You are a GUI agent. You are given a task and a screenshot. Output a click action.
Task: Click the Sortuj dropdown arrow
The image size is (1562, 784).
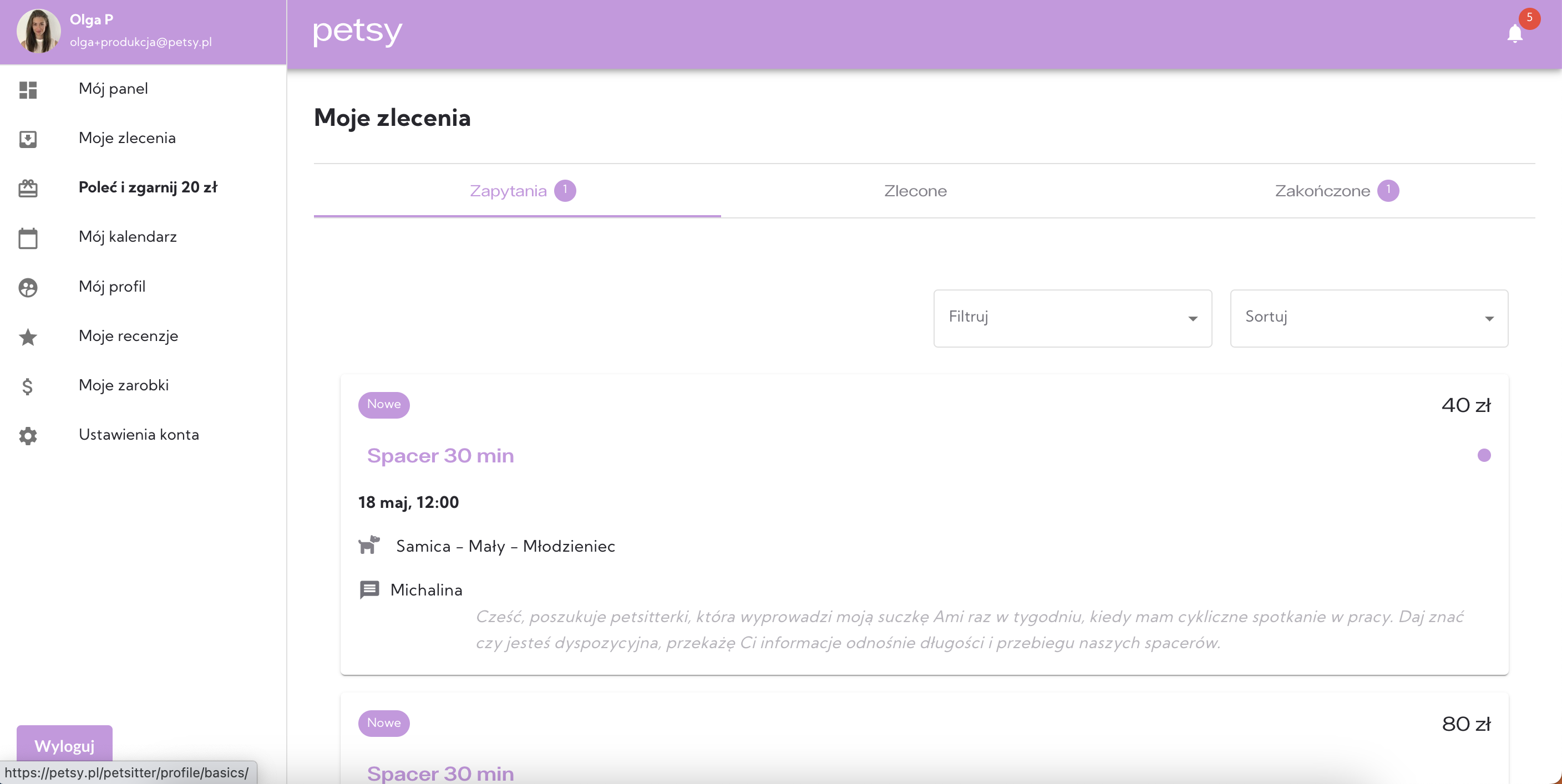click(x=1489, y=318)
